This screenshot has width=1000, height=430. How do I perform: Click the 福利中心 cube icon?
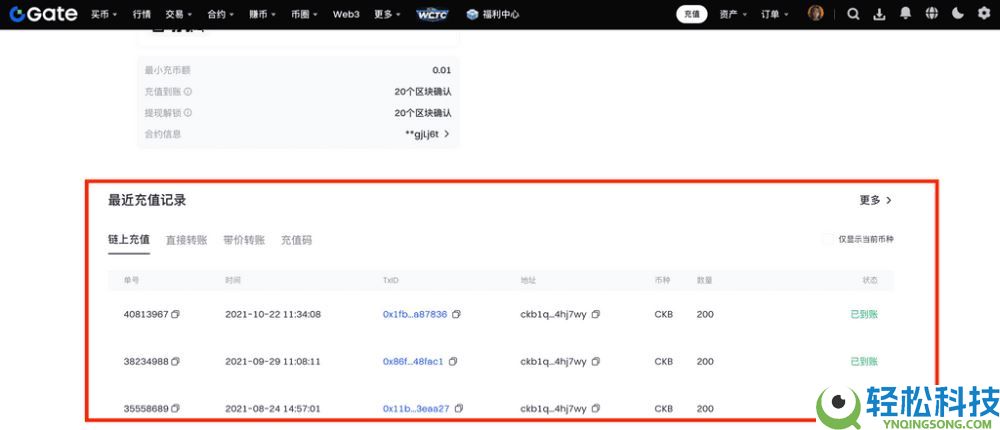pos(472,14)
